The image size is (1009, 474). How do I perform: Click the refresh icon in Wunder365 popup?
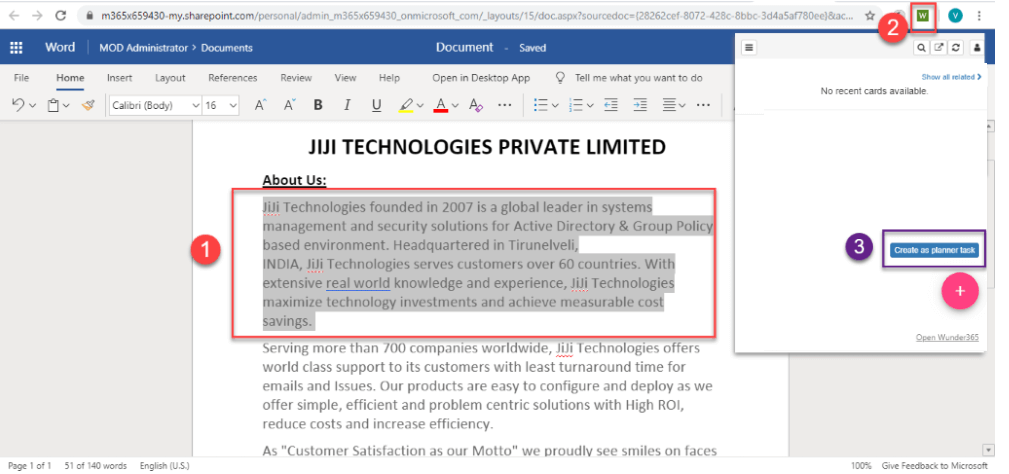tap(957, 47)
